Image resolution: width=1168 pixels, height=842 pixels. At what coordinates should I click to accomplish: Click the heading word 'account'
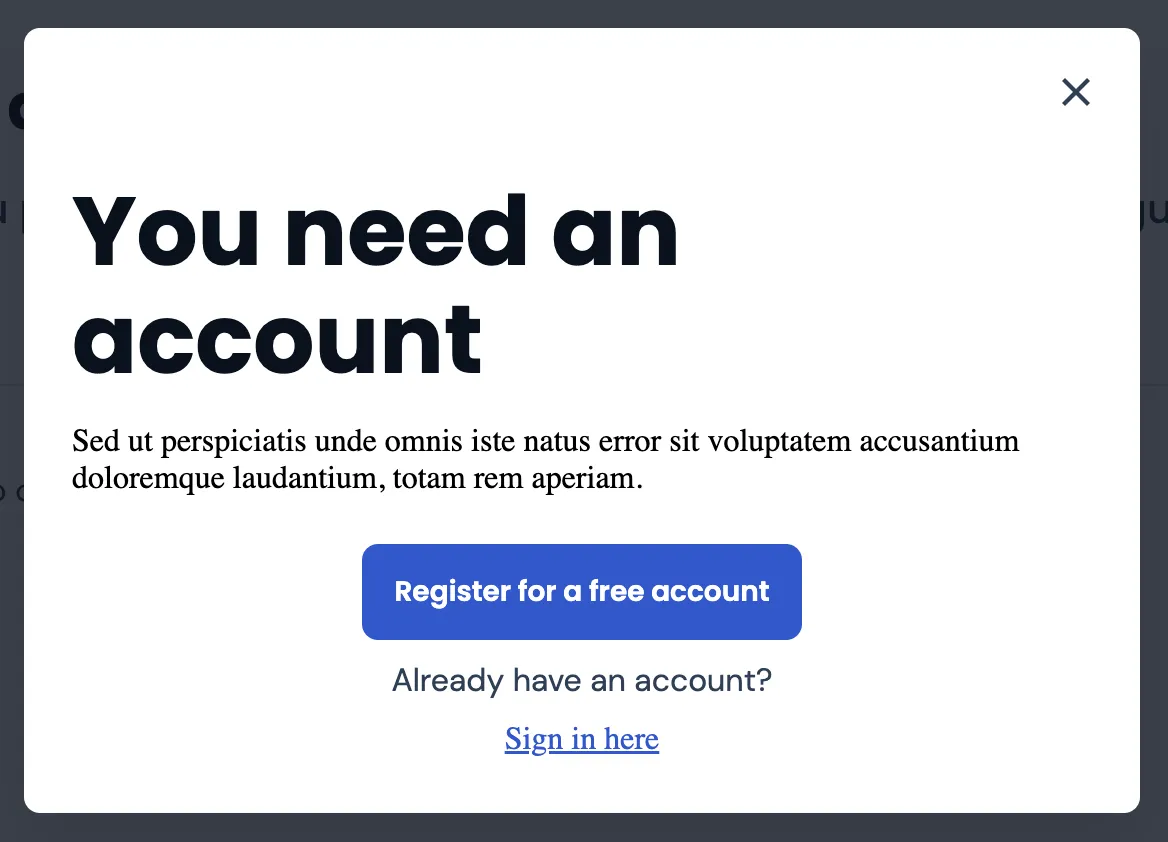pos(277,338)
